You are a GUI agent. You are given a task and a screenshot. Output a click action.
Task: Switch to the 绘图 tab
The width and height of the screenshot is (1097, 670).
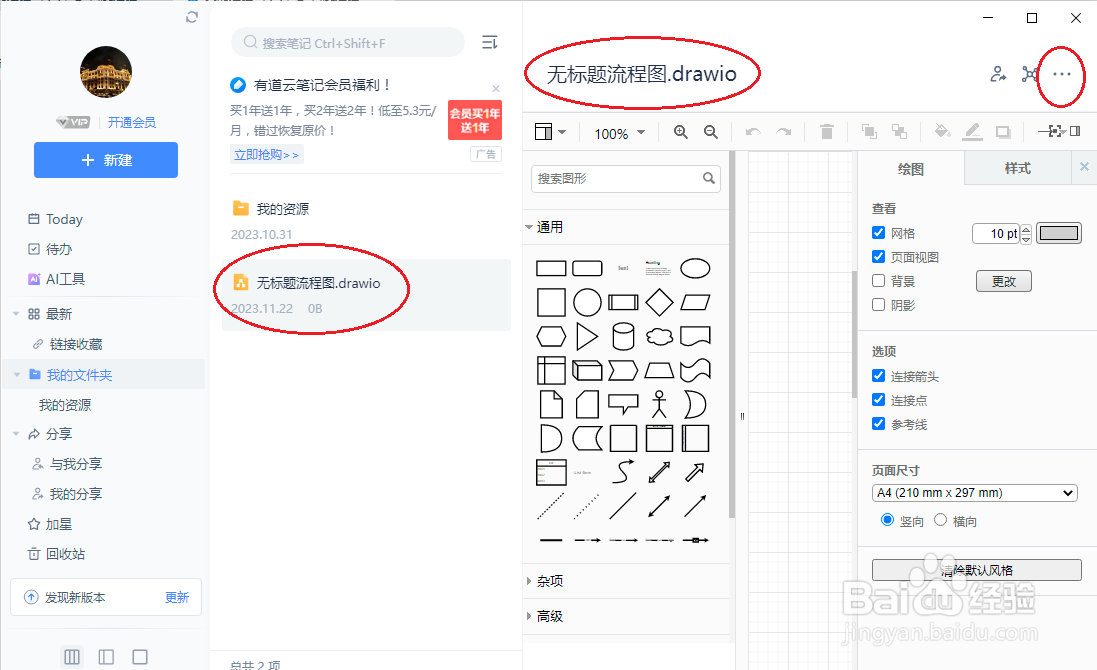click(911, 169)
